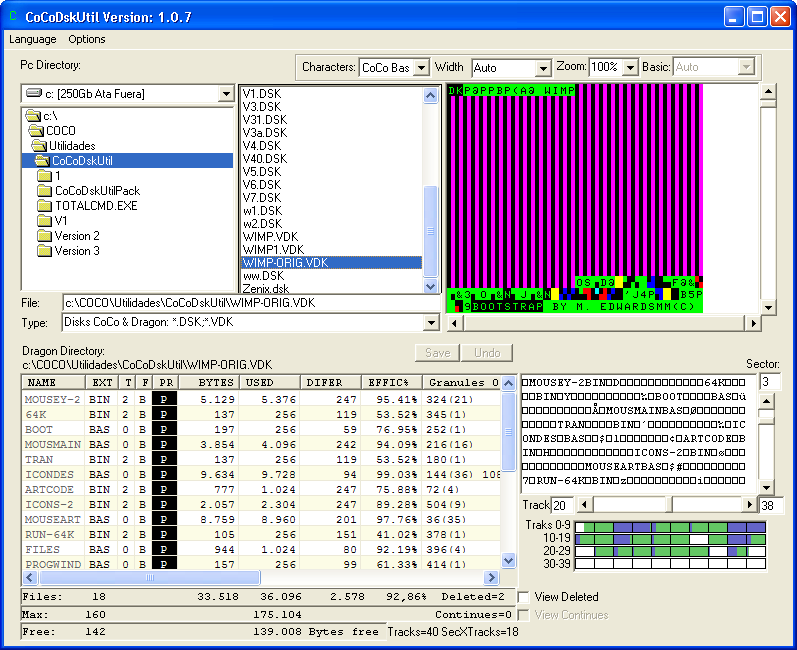Click the Track slider left arrow

585,505
